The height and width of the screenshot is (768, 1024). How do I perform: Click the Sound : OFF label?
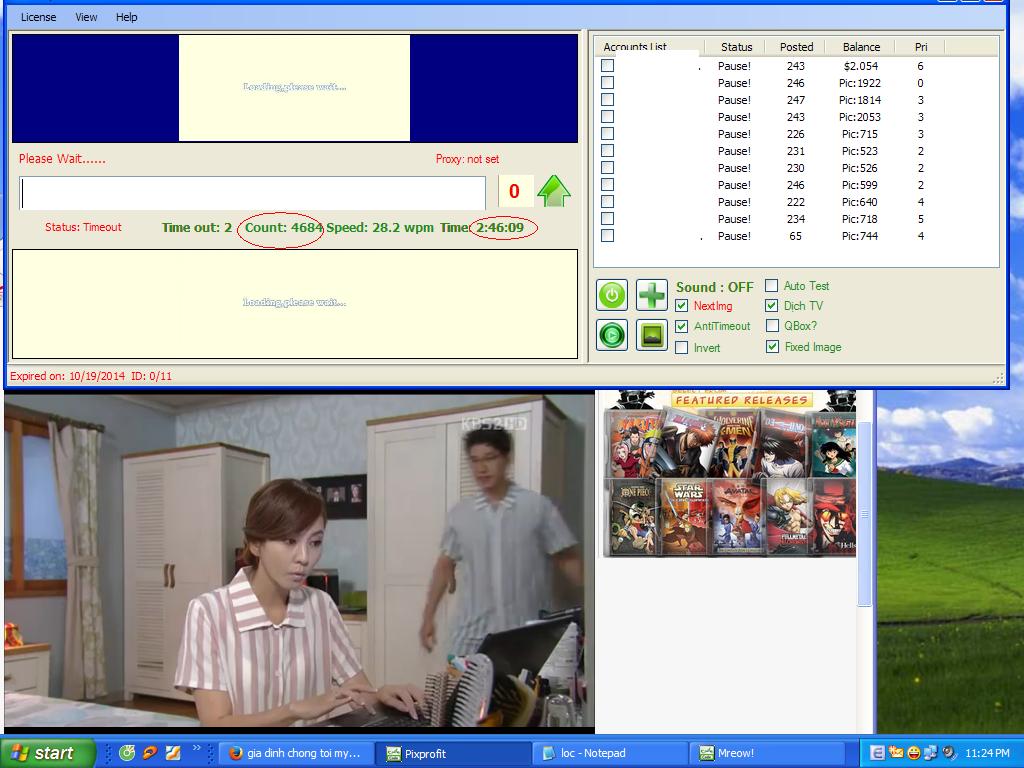(x=714, y=287)
